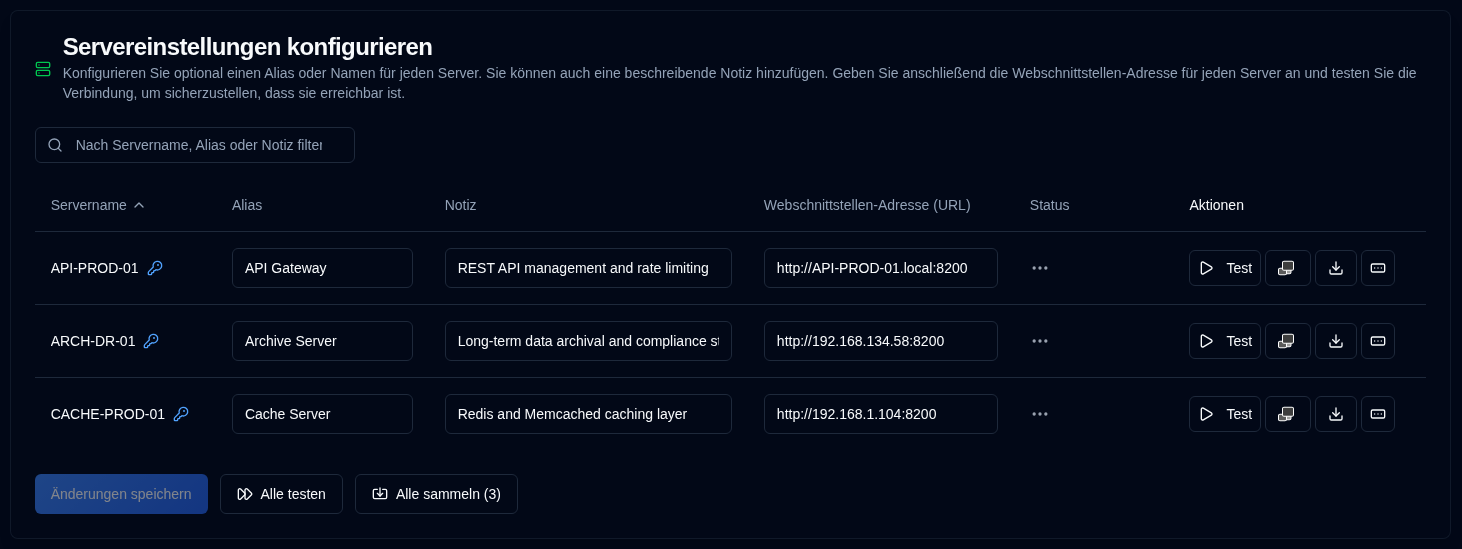The height and width of the screenshot is (549, 1462).
Task: Click the key icon next to ARCH-DR-01
Action: pos(151,341)
